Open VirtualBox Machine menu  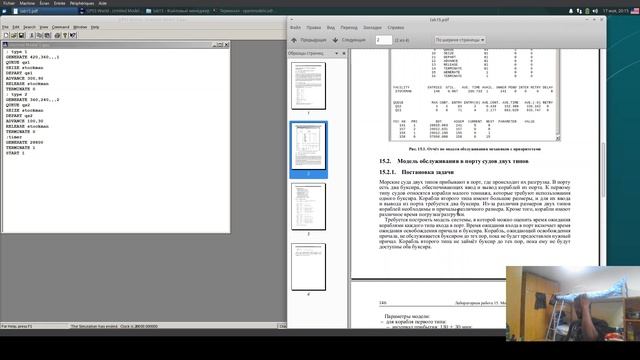27,3
